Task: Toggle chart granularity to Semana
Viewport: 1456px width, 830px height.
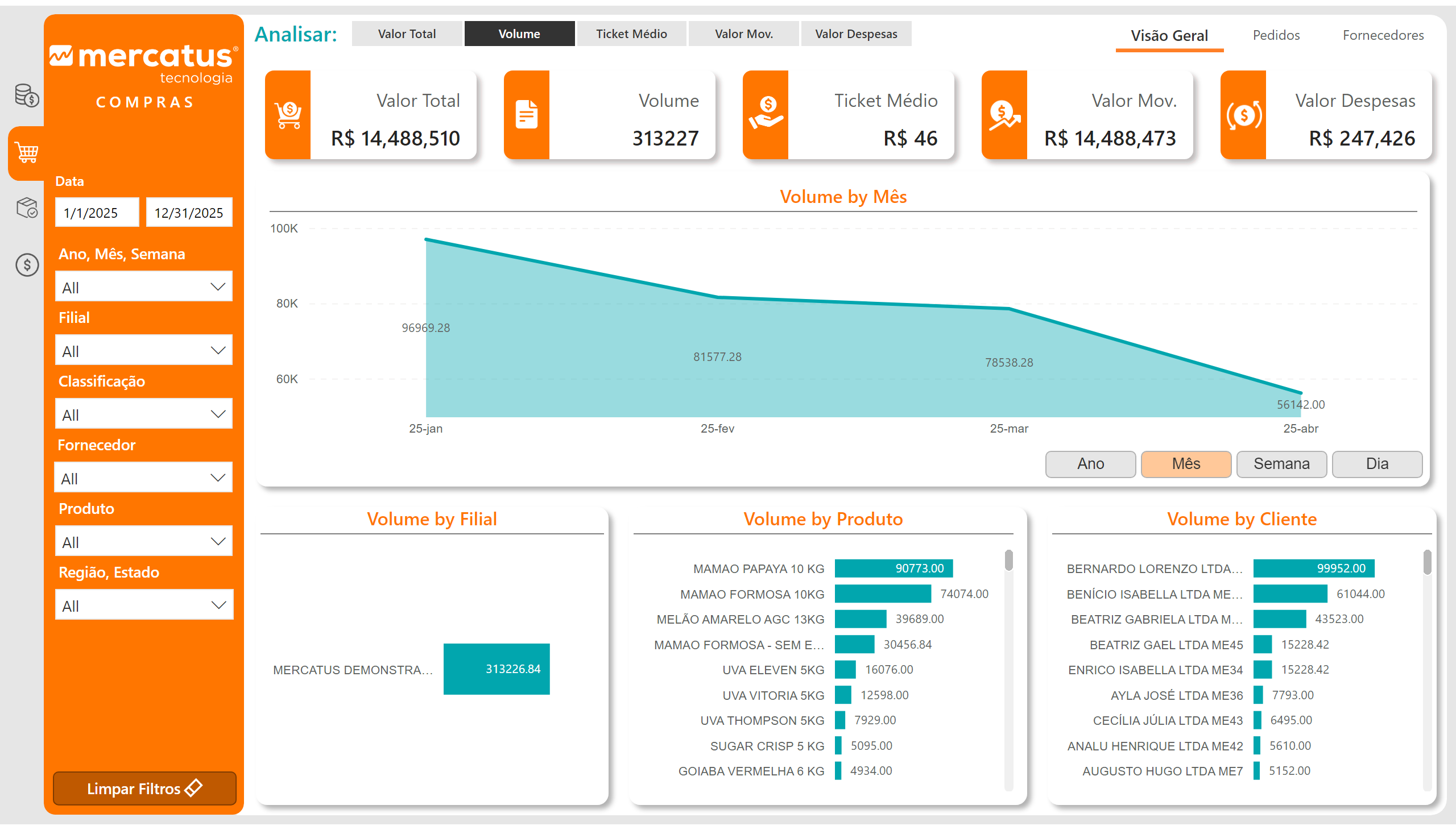Action: pos(1281,464)
